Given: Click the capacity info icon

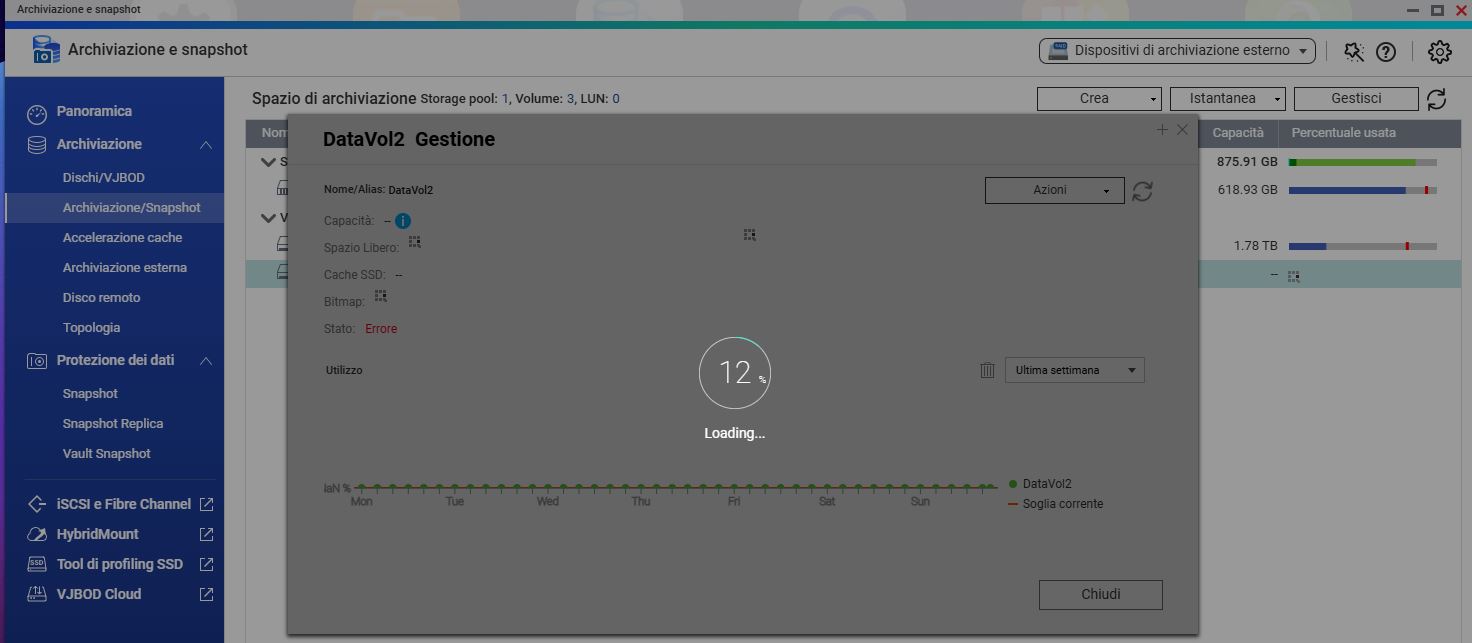Looking at the screenshot, I should 403,221.
